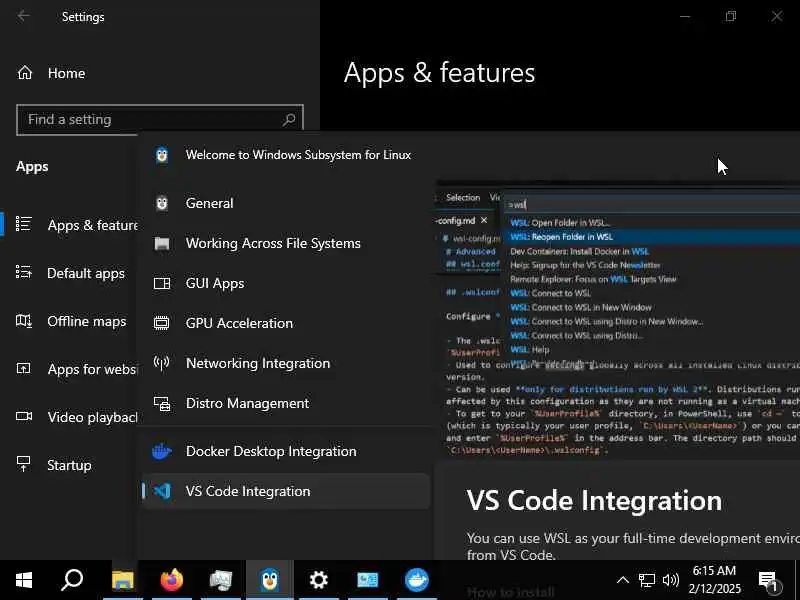Viewport: 800px width, 600px height.
Task: Click the penguin icon next to General
Action: click(x=162, y=203)
